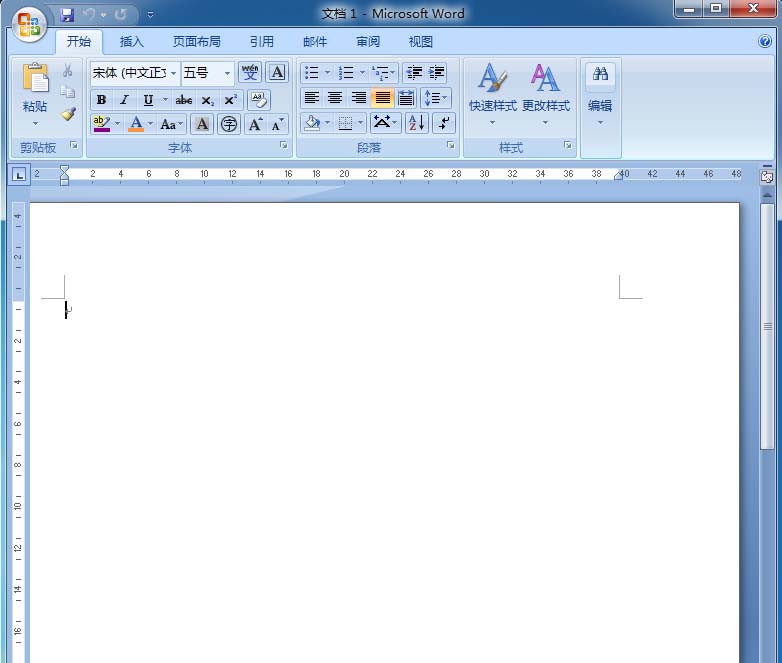Apply the font color A
Image resolution: width=782 pixels, height=663 pixels.
pyautogui.click(x=136, y=124)
